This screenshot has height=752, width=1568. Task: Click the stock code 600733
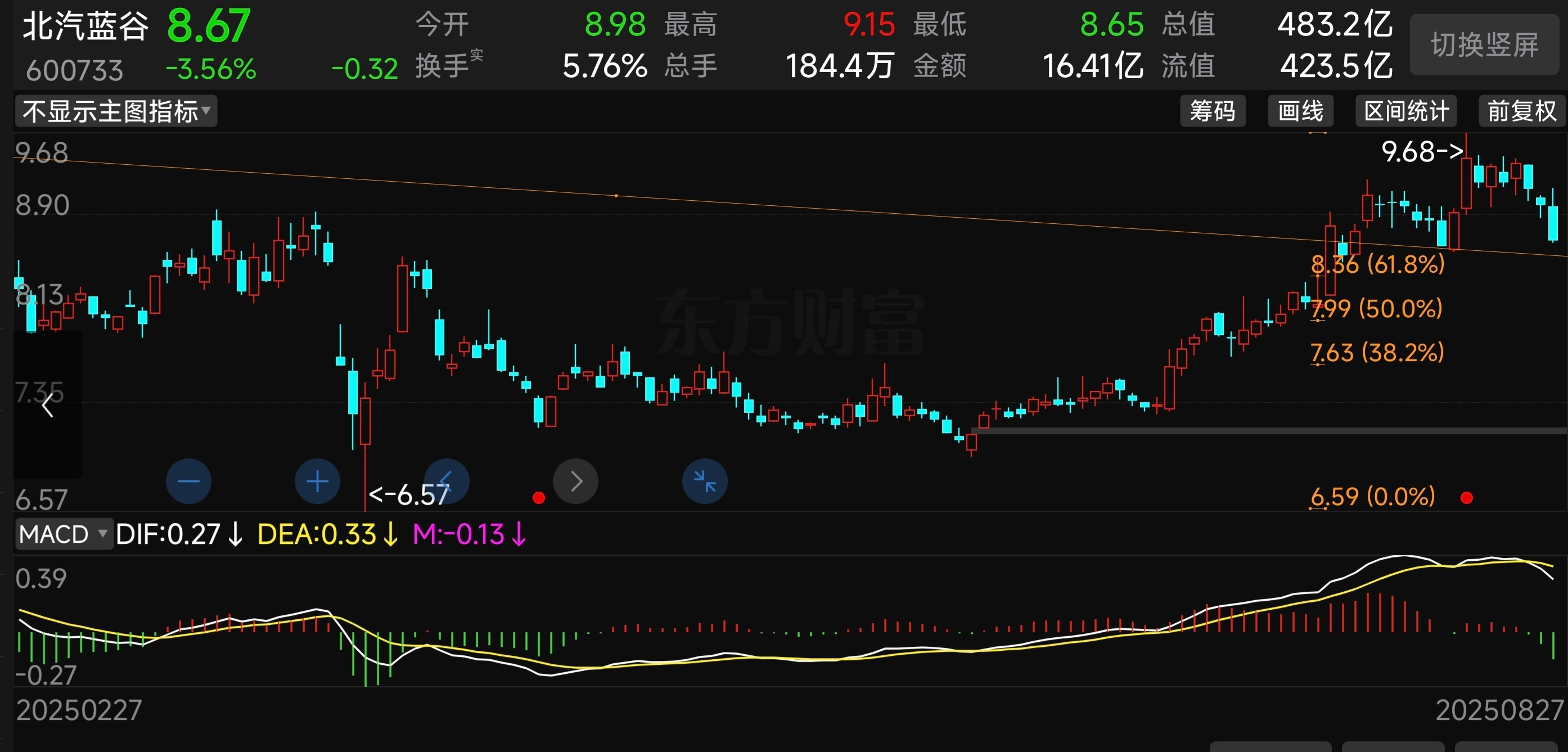tap(74, 70)
